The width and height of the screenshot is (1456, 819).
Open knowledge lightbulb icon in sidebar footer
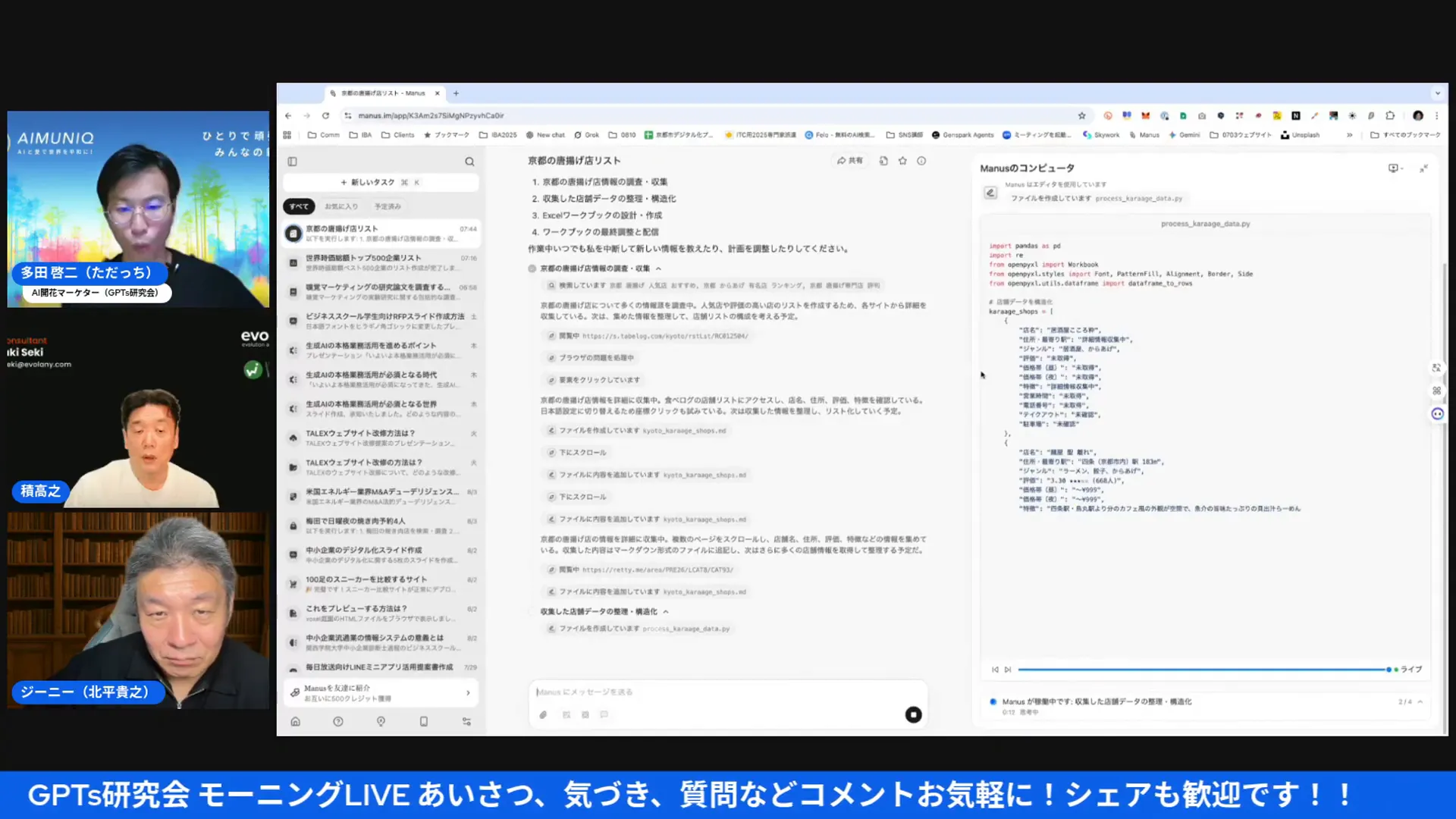click(381, 721)
